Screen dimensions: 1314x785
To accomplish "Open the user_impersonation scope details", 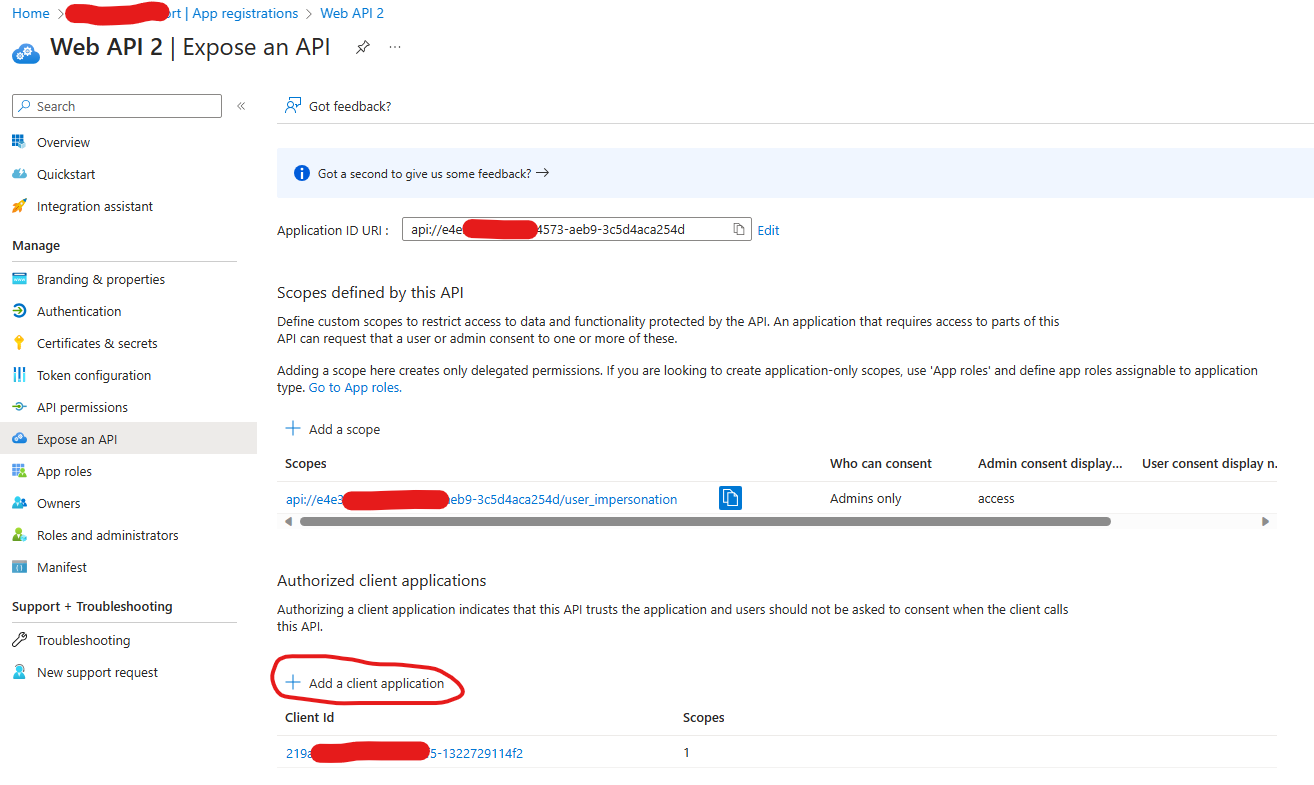I will click(480, 498).
